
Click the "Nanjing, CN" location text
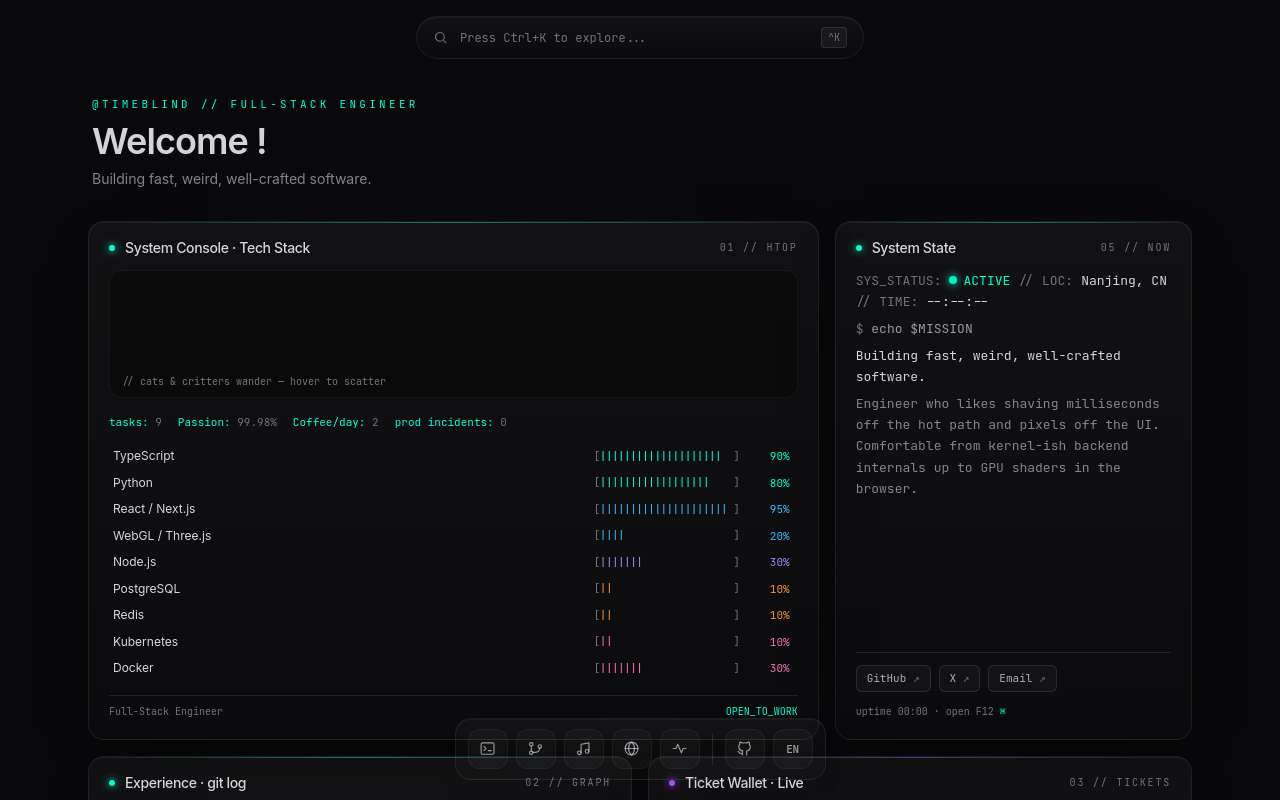coord(1124,281)
